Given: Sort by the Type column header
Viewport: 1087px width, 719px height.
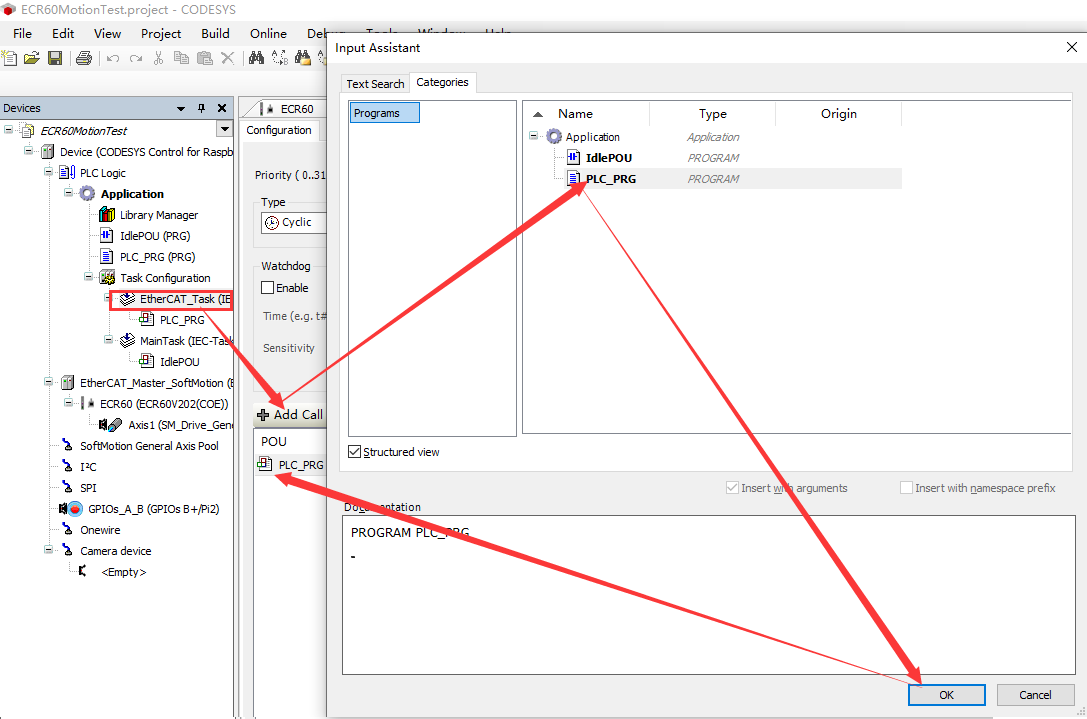Looking at the screenshot, I should pyautogui.click(x=712, y=114).
